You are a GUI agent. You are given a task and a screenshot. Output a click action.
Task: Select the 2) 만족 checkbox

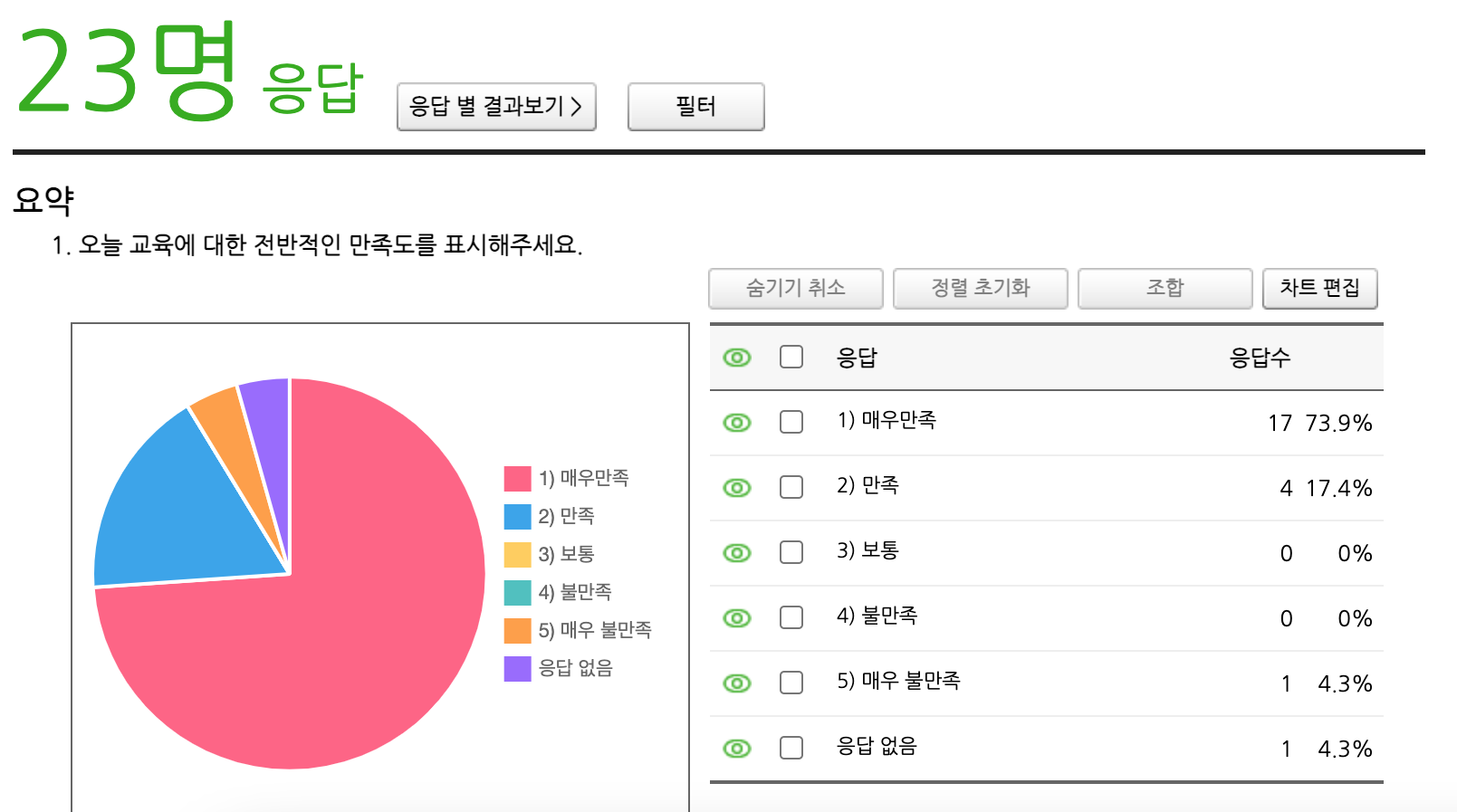click(791, 487)
